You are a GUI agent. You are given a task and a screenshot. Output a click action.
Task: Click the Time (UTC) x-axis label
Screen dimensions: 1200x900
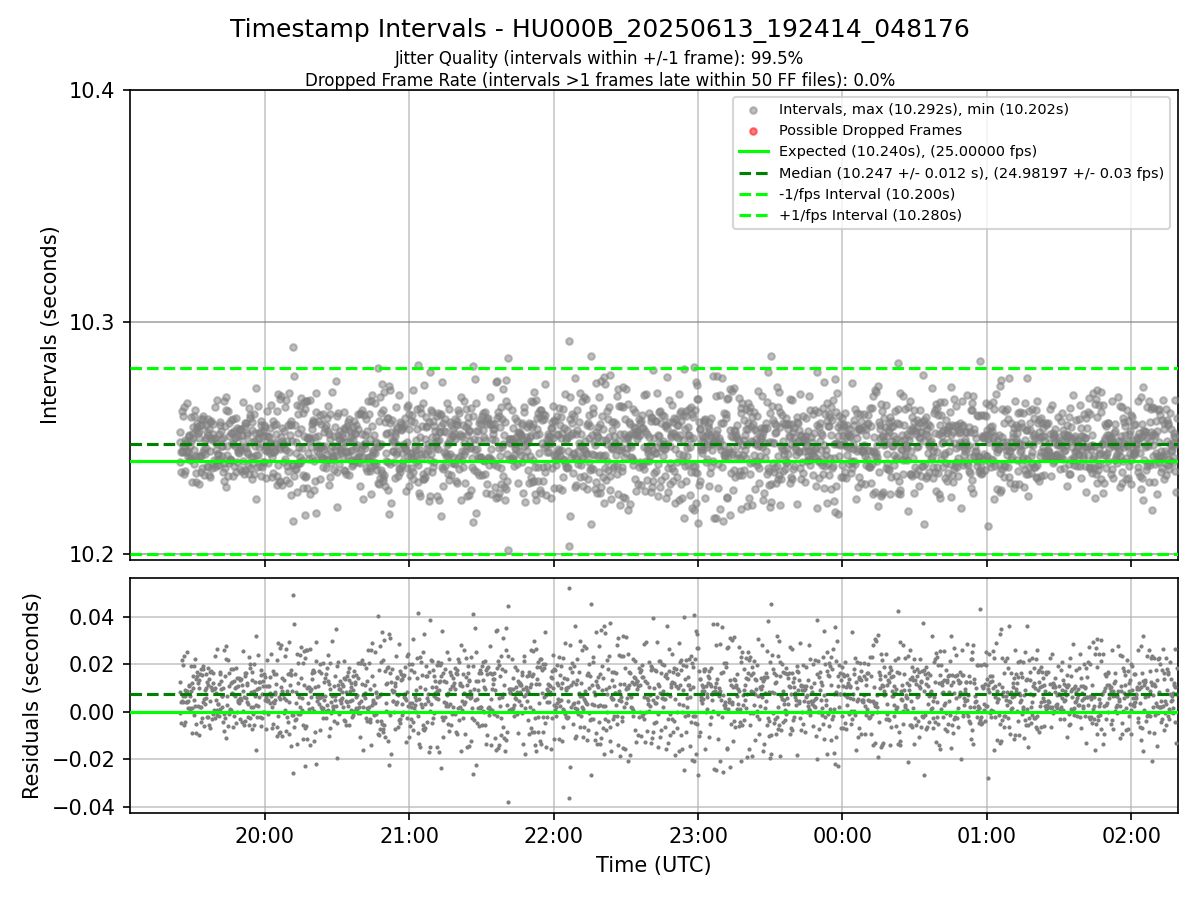(653, 865)
